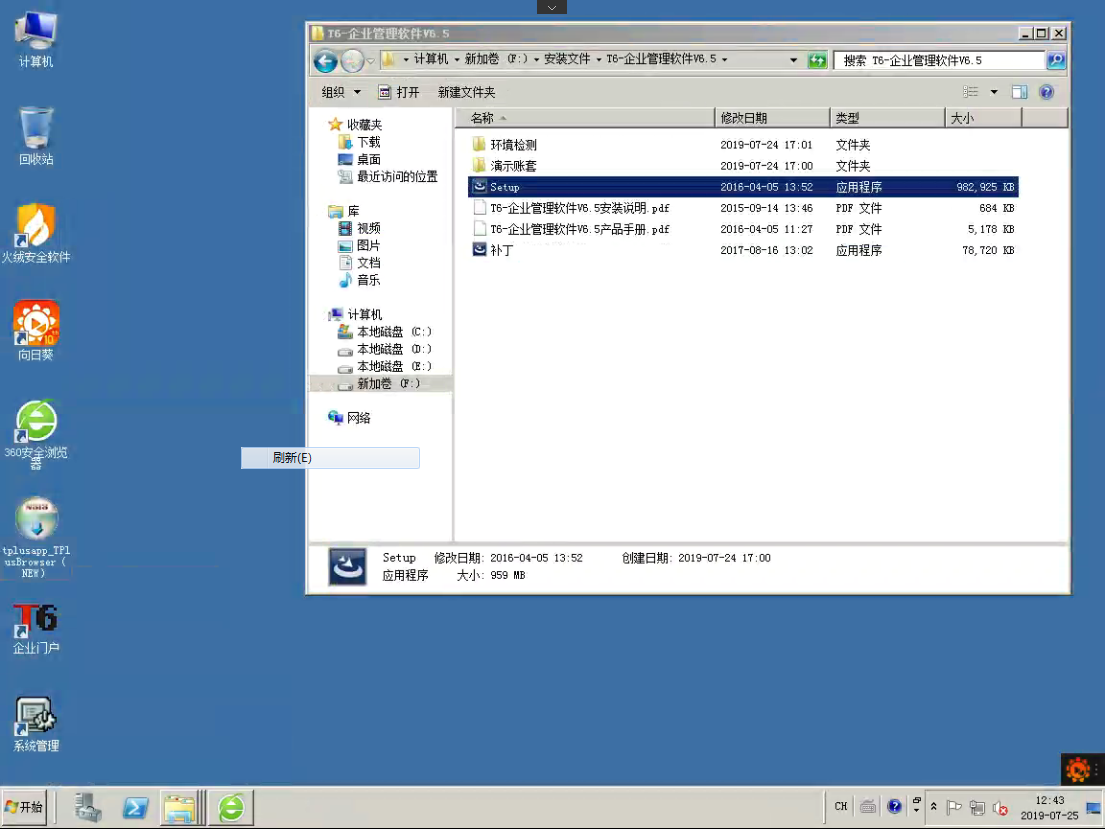Click 刷新(E) in the context menu
1105x829 pixels.
(331, 458)
